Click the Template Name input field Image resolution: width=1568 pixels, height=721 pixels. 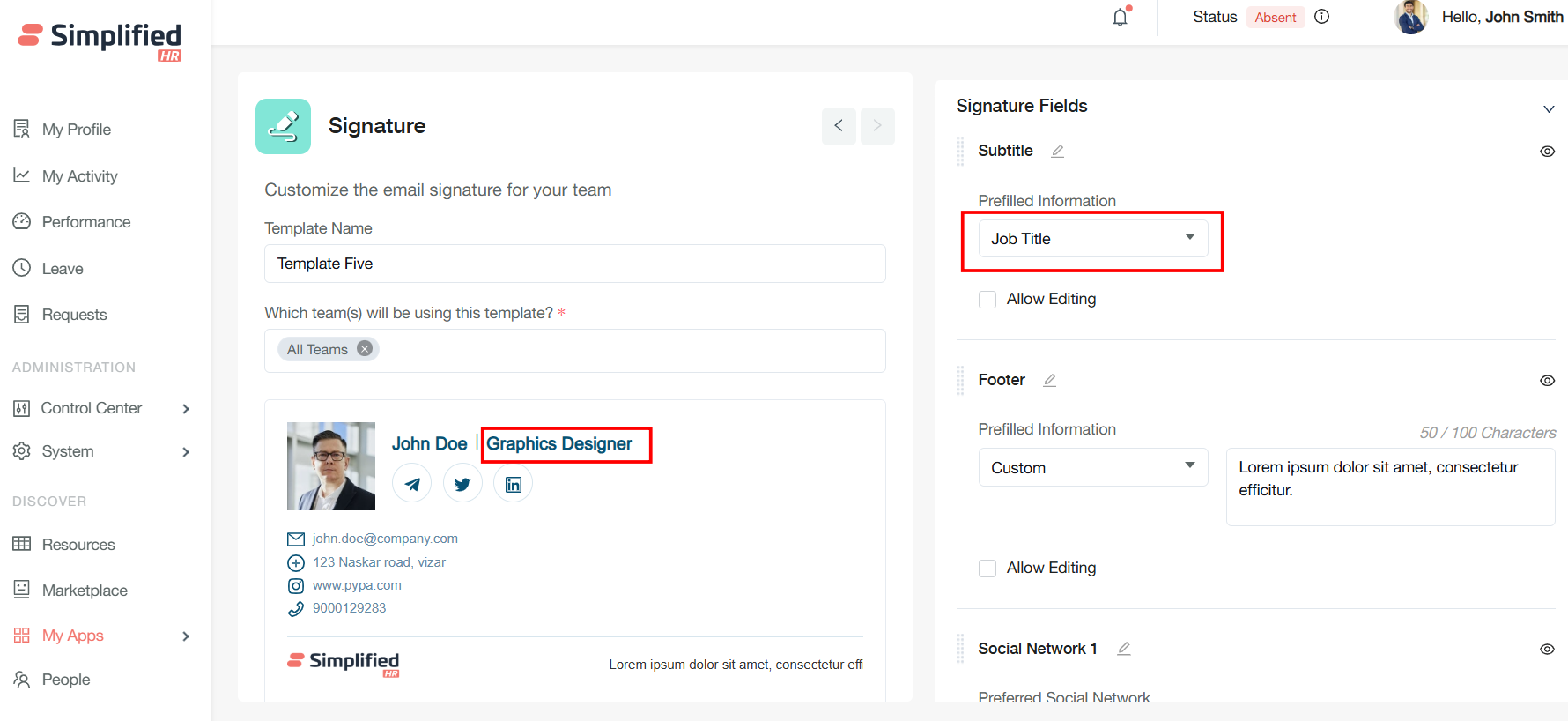[574, 264]
